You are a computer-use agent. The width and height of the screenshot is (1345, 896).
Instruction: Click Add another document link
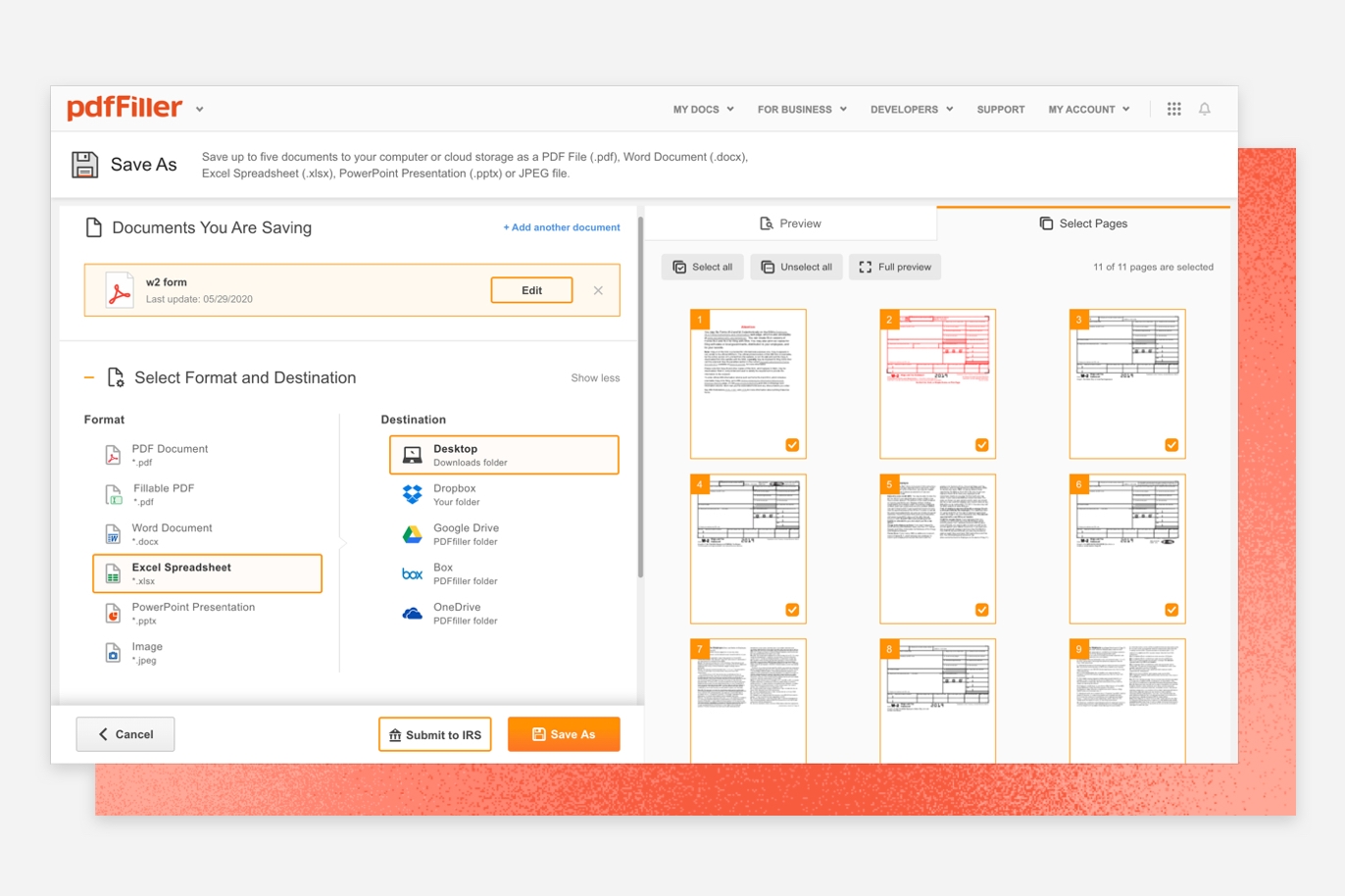coord(562,227)
